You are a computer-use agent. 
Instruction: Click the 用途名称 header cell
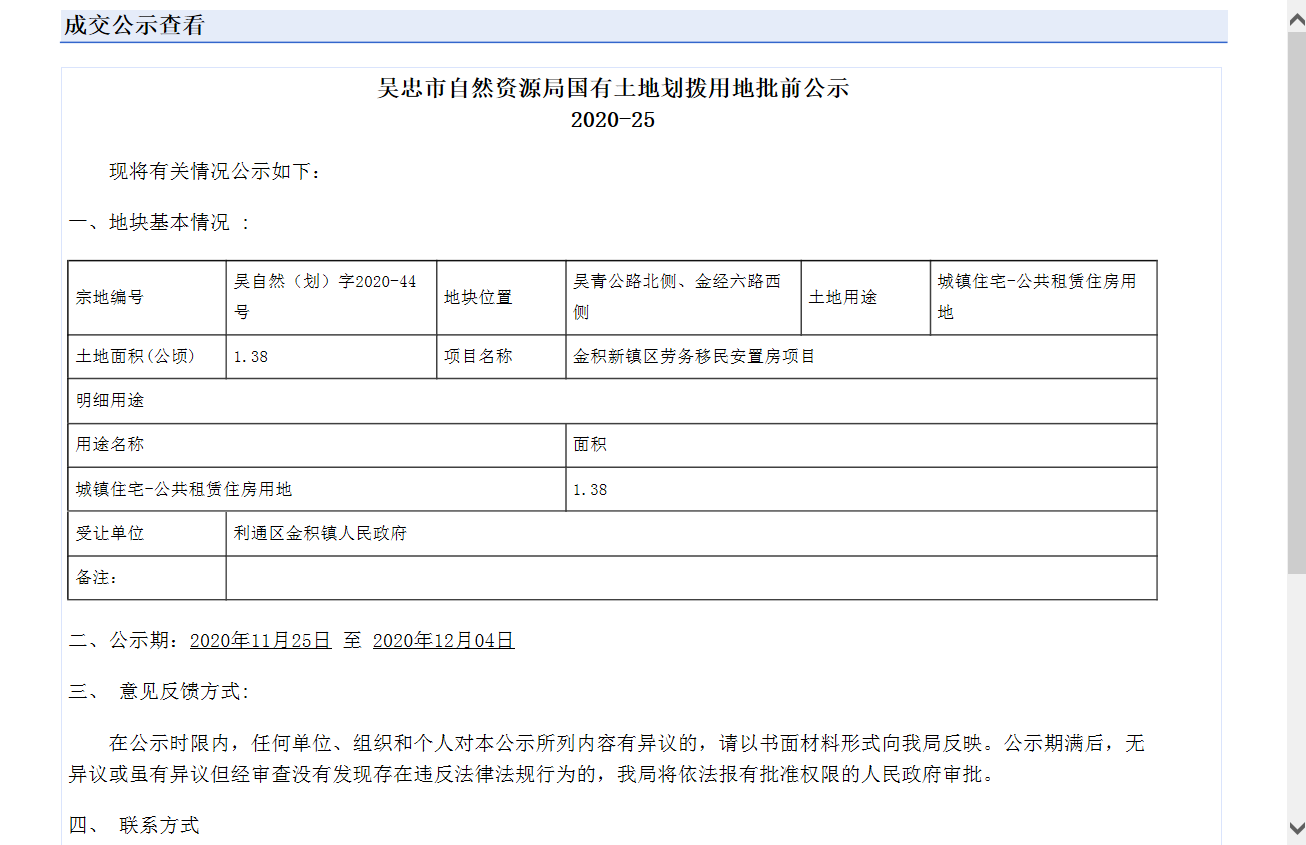pos(316,444)
